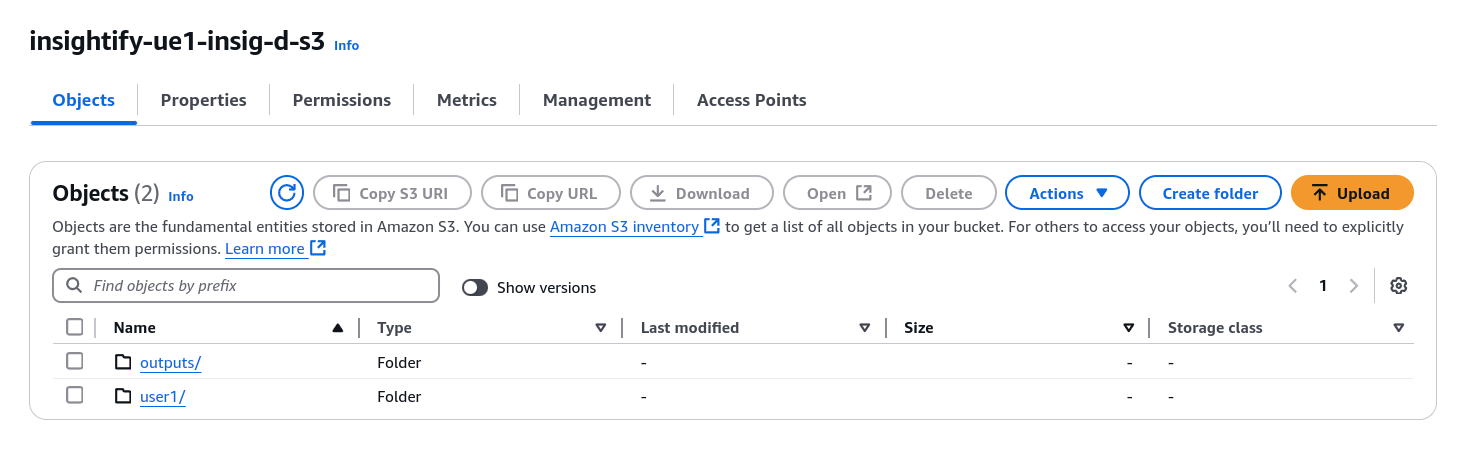Screen dimensions: 1475x455
Task: Click the Folder type cell in user1/ row
Action: [399, 396]
